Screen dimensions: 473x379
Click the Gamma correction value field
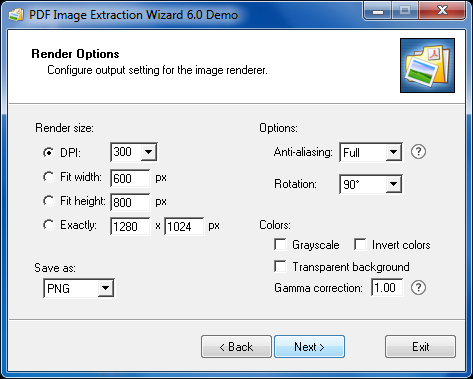[x=387, y=287]
